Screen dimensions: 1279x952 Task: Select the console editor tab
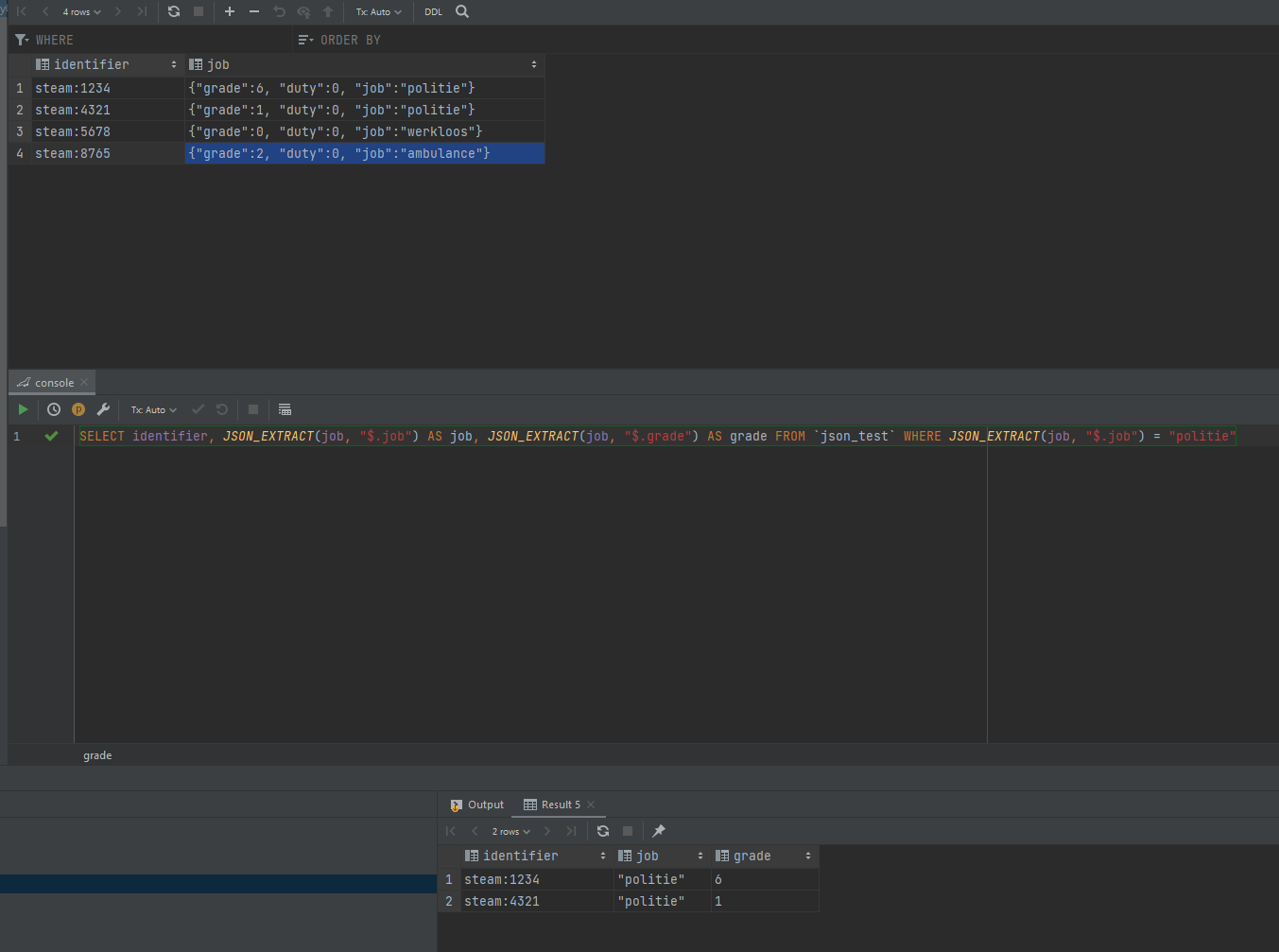(x=53, y=383)
